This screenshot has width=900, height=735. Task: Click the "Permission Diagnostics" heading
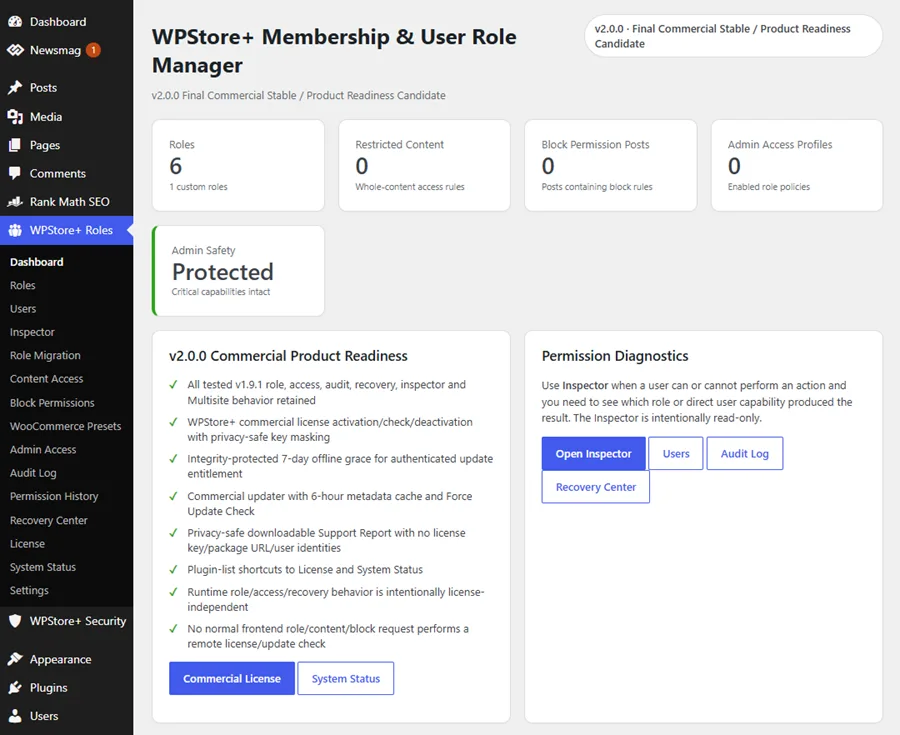click(615, 356)
